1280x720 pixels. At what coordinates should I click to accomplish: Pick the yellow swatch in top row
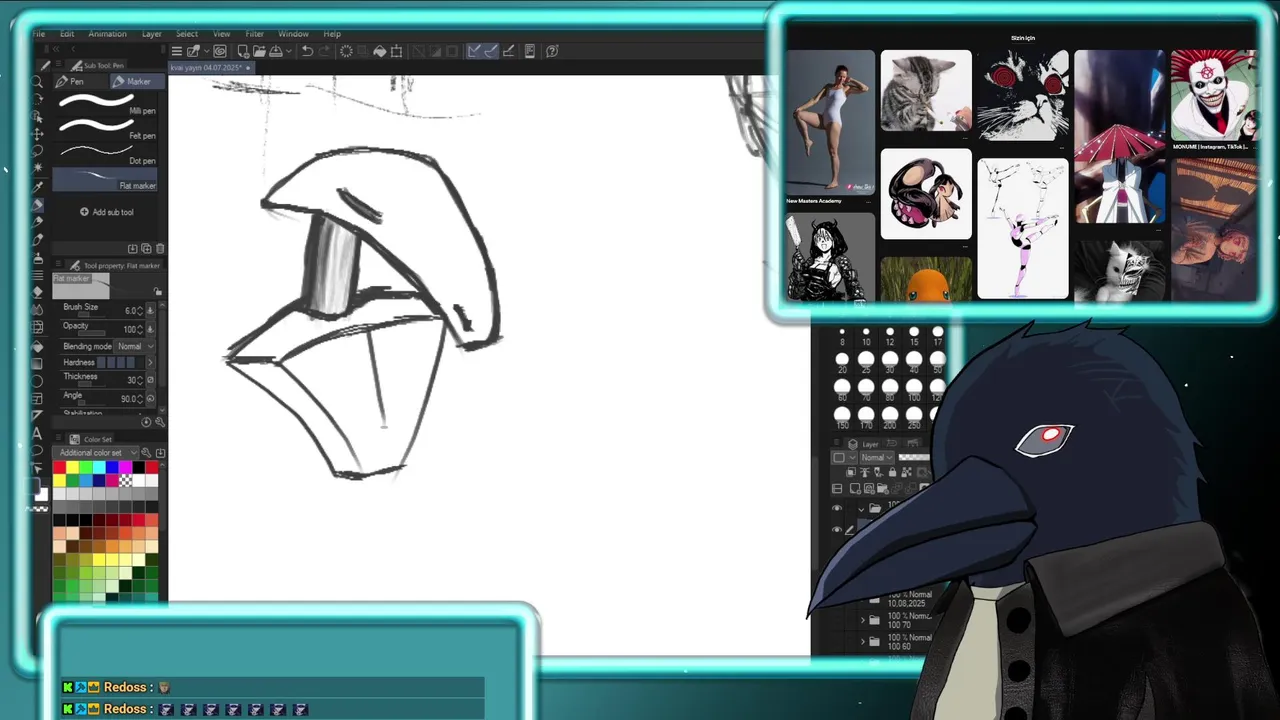coord(72,467)
